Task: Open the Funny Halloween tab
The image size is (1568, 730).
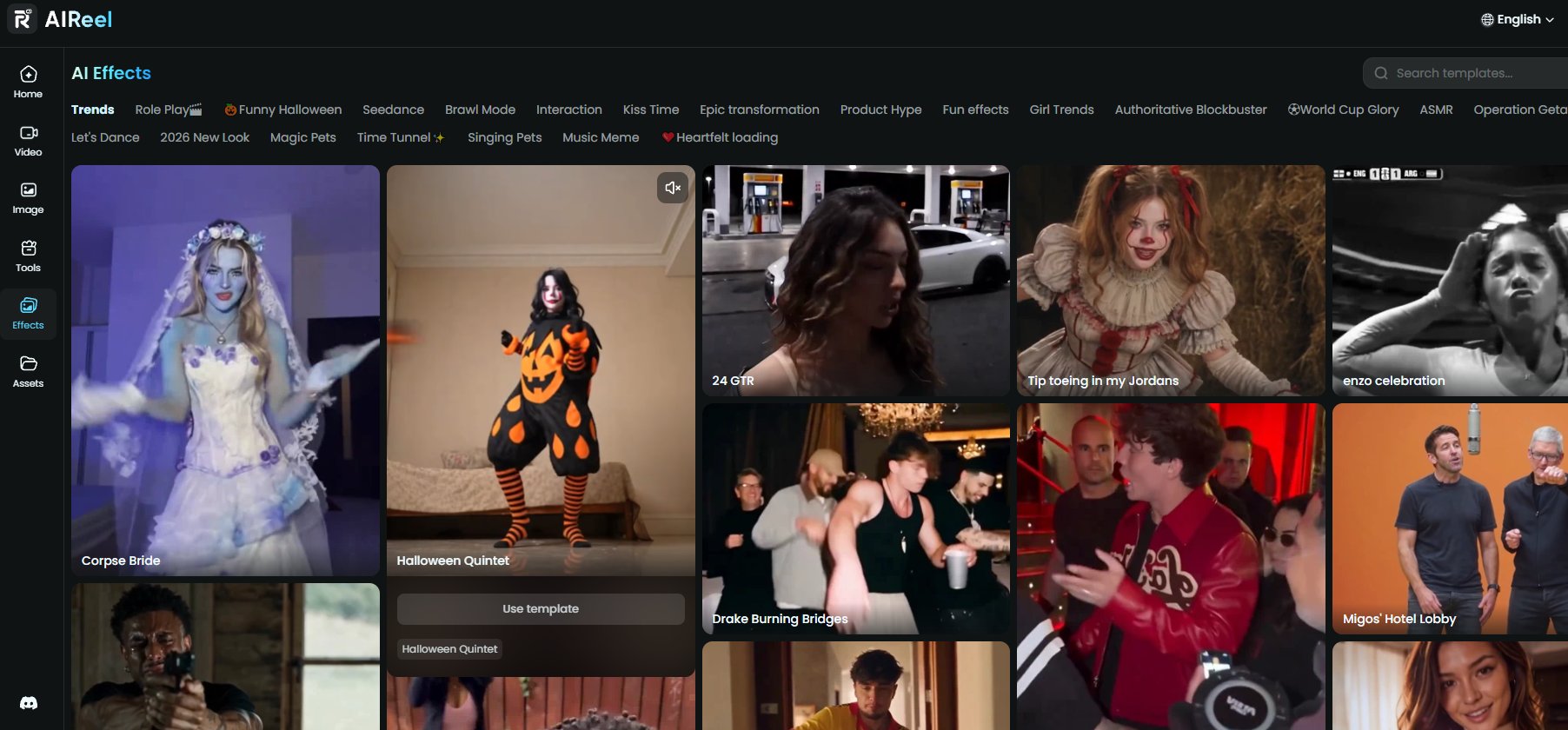Action: click(283, 109)
